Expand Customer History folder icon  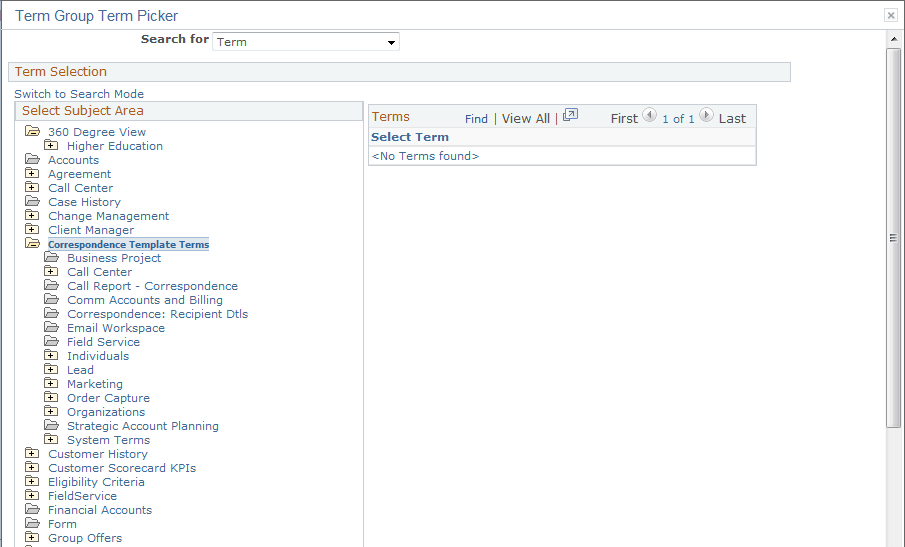[x=32, y=453]
